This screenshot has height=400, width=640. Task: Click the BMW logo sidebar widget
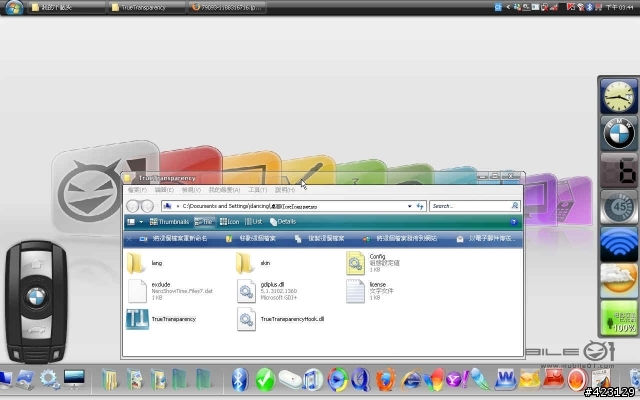pos(619,133)
